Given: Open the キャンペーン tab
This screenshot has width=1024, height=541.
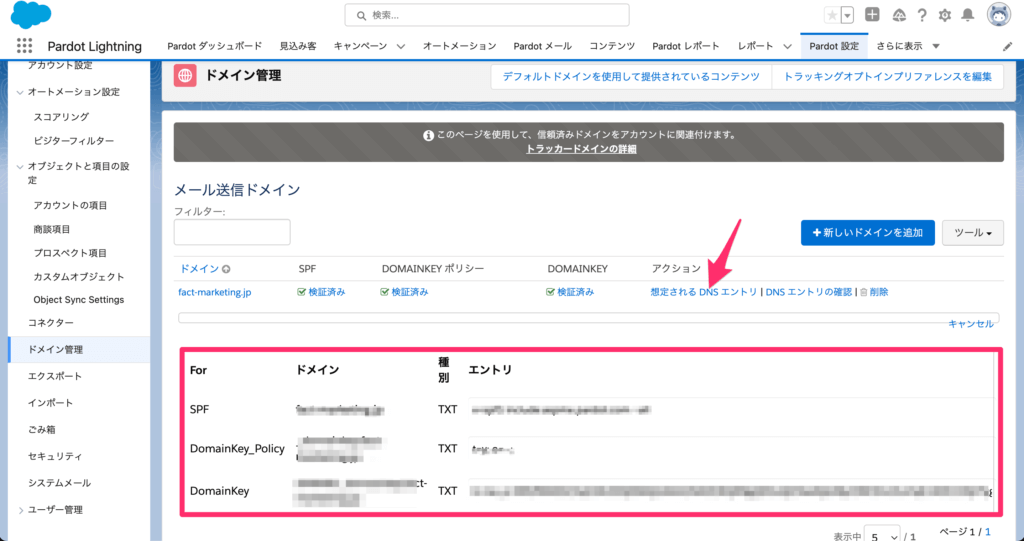Looking at the screenshot, I should 360,46.
